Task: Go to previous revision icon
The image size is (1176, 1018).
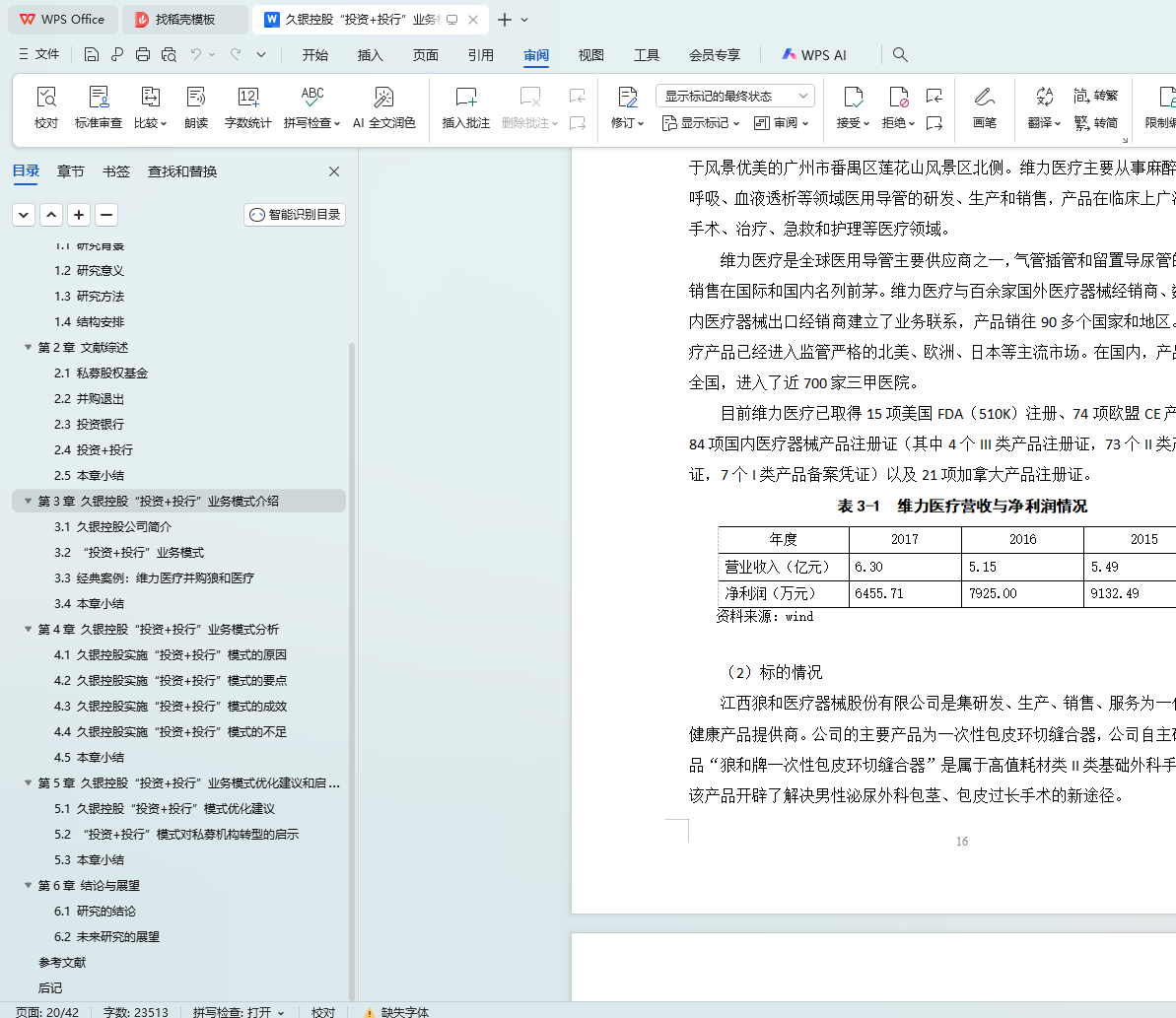Action: click(x=934, y=96)
